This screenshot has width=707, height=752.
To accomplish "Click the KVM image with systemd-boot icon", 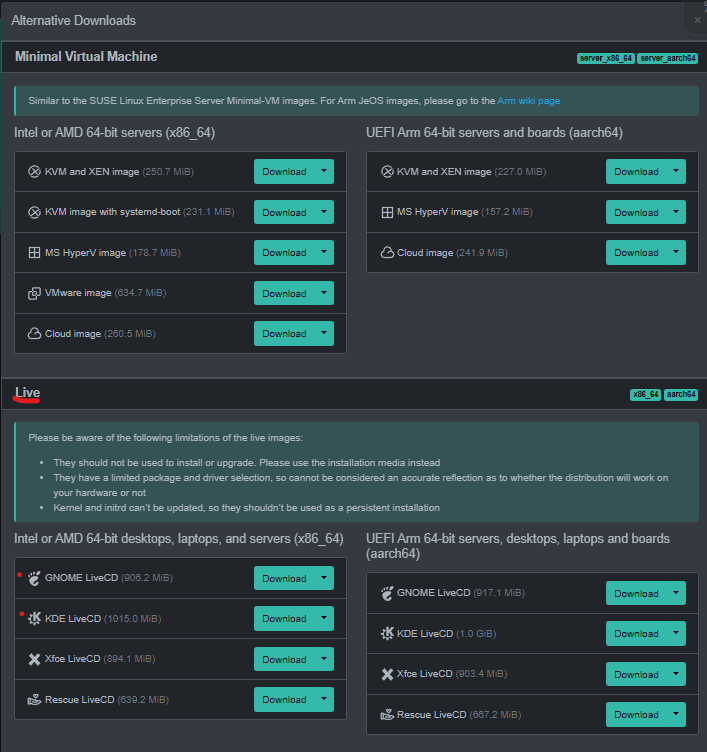I will 34,212.
